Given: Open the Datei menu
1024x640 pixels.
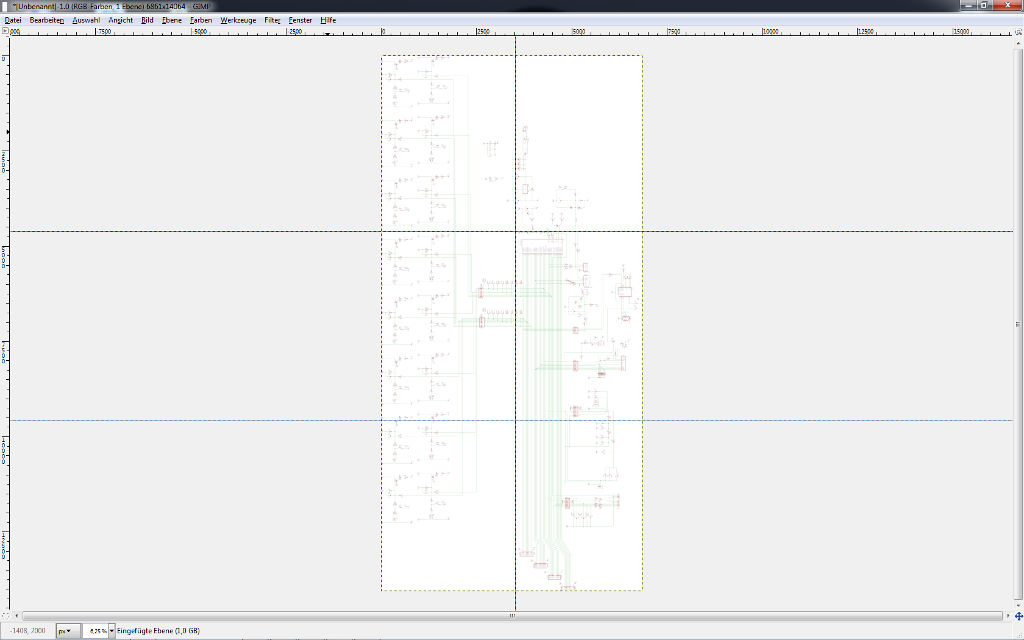Looking at the screenshot, I should (13, 20).
